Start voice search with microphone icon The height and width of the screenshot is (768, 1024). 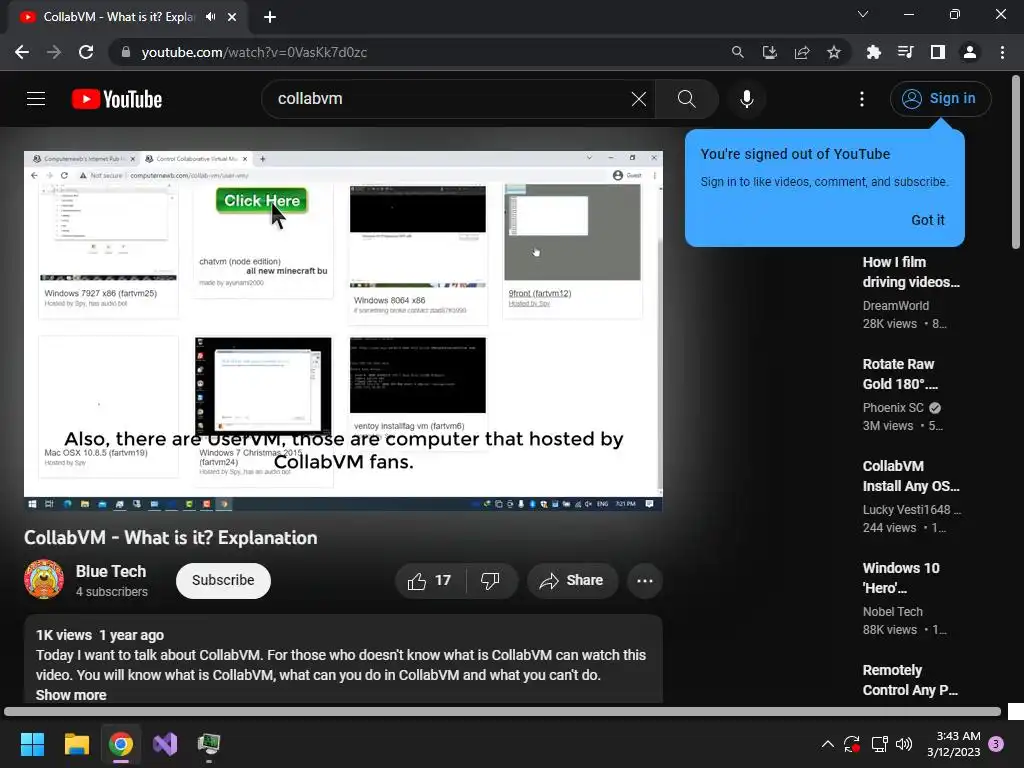click(x=746, y=99)
